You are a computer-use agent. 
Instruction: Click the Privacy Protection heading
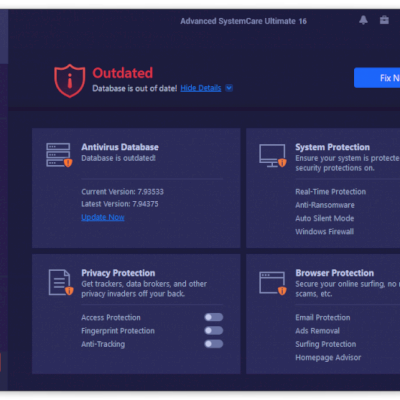pos(118,273)
